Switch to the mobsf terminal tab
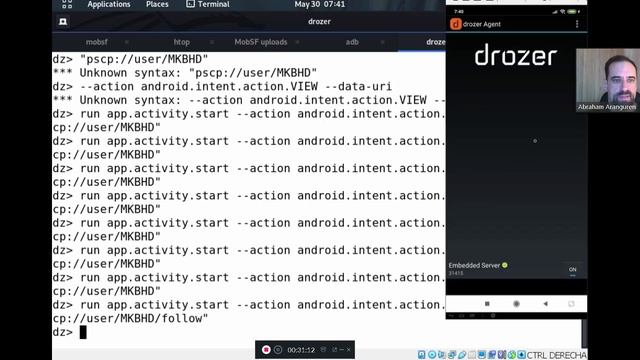This screenshot has width=640, height=360. [97, 42]
